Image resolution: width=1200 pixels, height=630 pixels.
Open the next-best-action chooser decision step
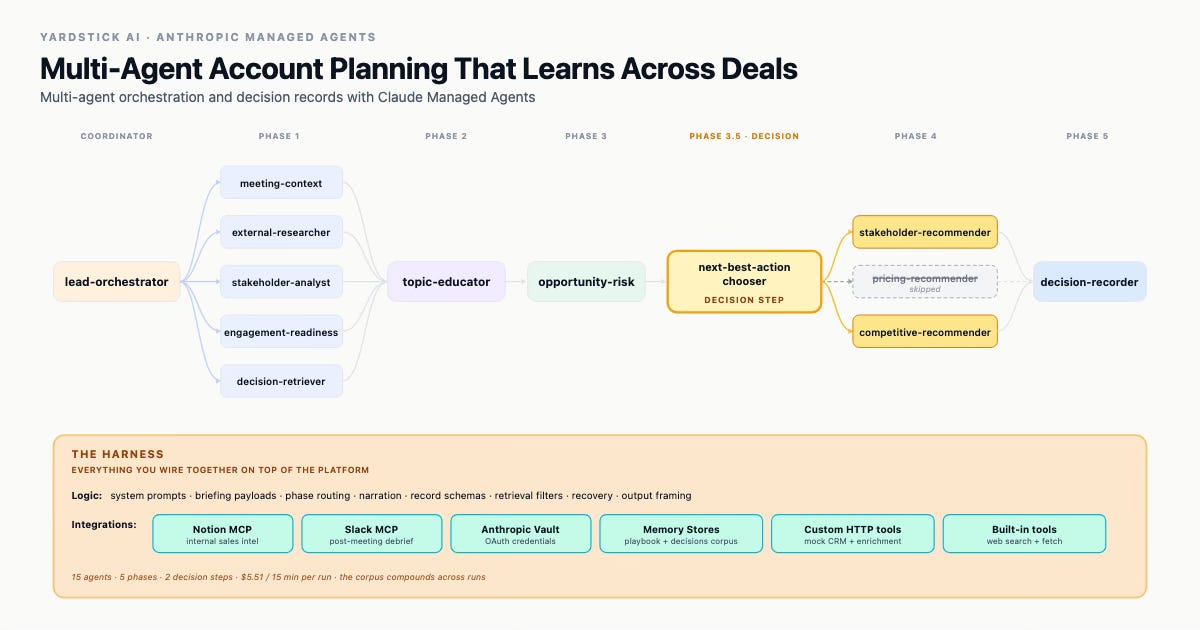[x=744, y=282]
